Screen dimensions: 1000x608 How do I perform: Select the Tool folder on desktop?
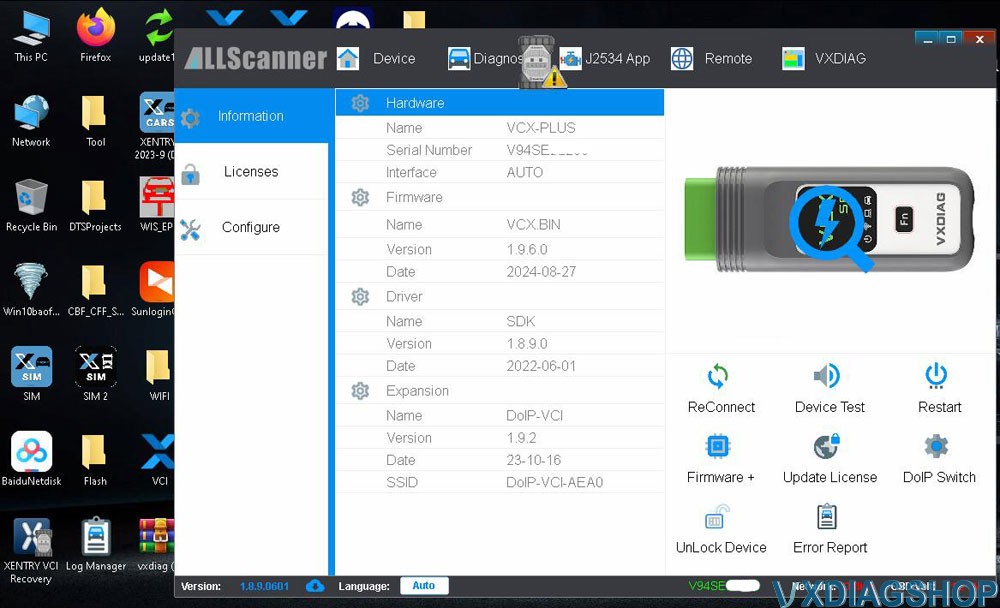tap(95, 121)
